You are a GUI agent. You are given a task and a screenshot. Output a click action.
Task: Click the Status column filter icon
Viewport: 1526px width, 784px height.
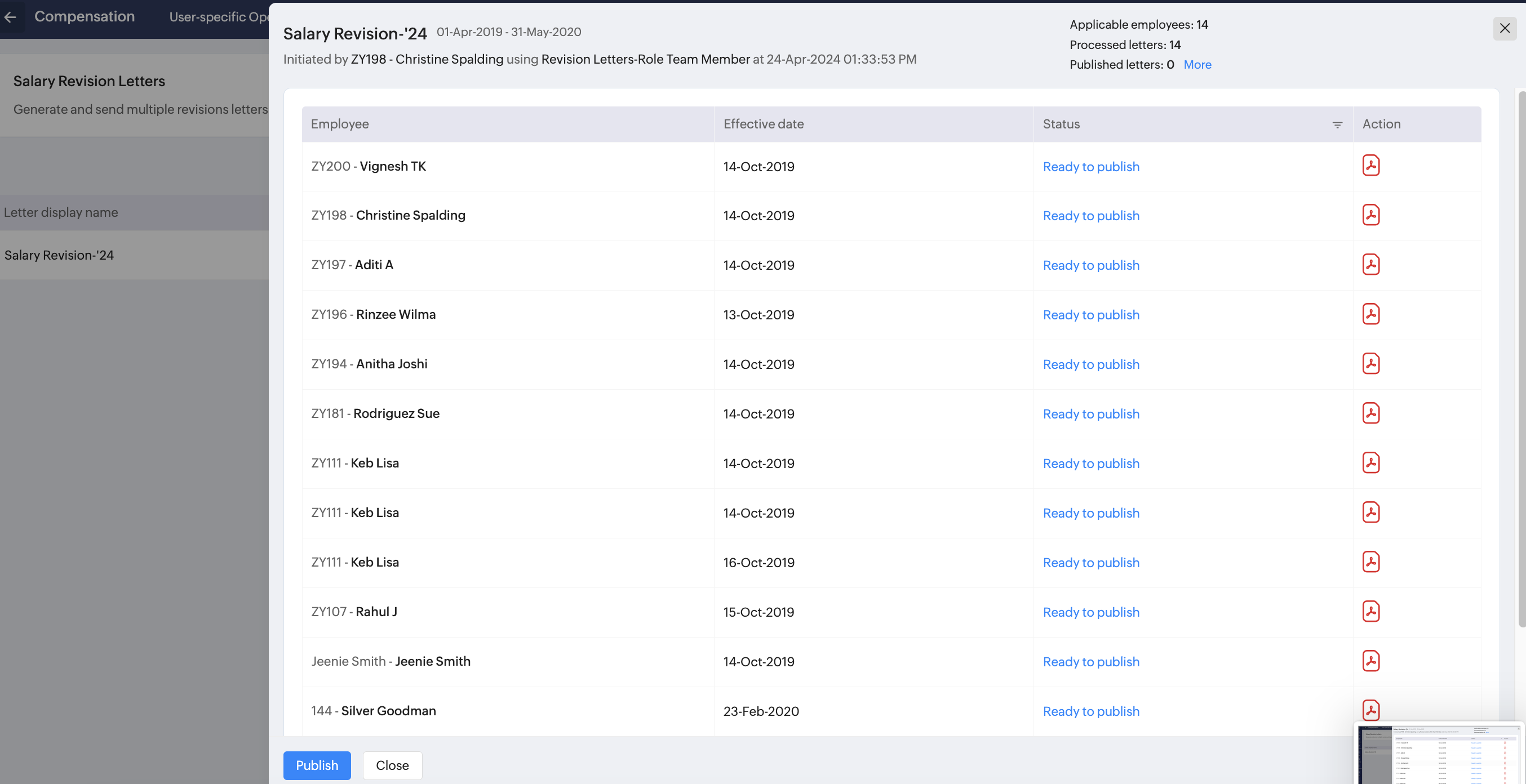[x=1337, y=125]
